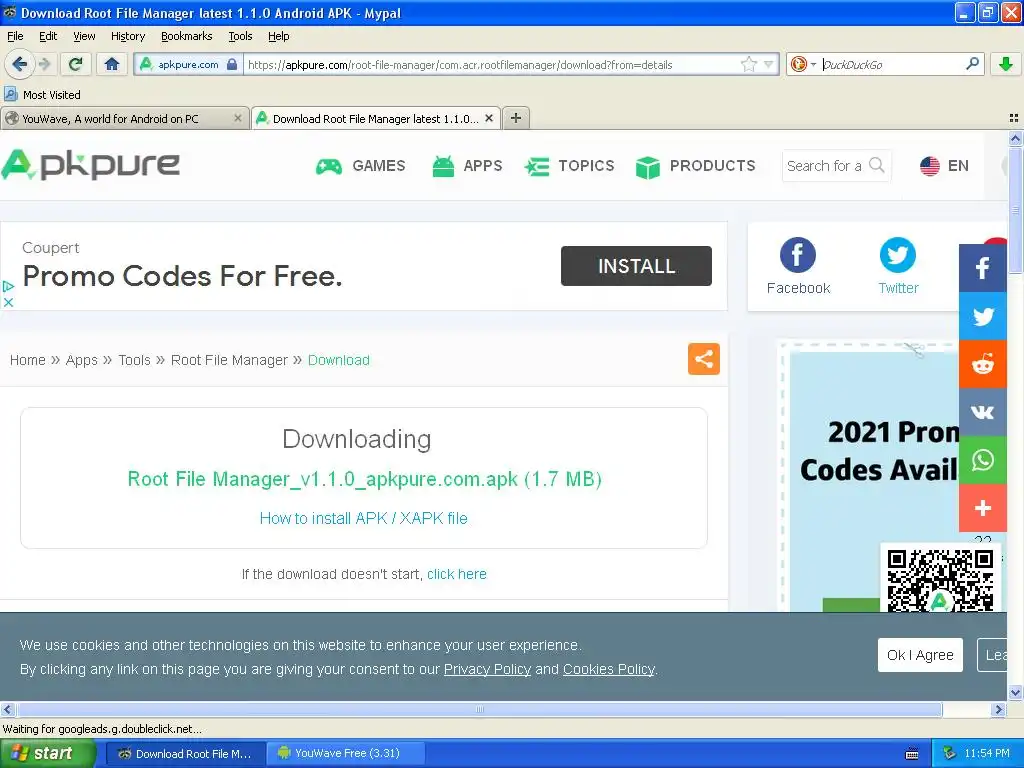Screen dimensions: 1024x768
Task: Open the PRODUCTS section
Action: tap(696, 166)
